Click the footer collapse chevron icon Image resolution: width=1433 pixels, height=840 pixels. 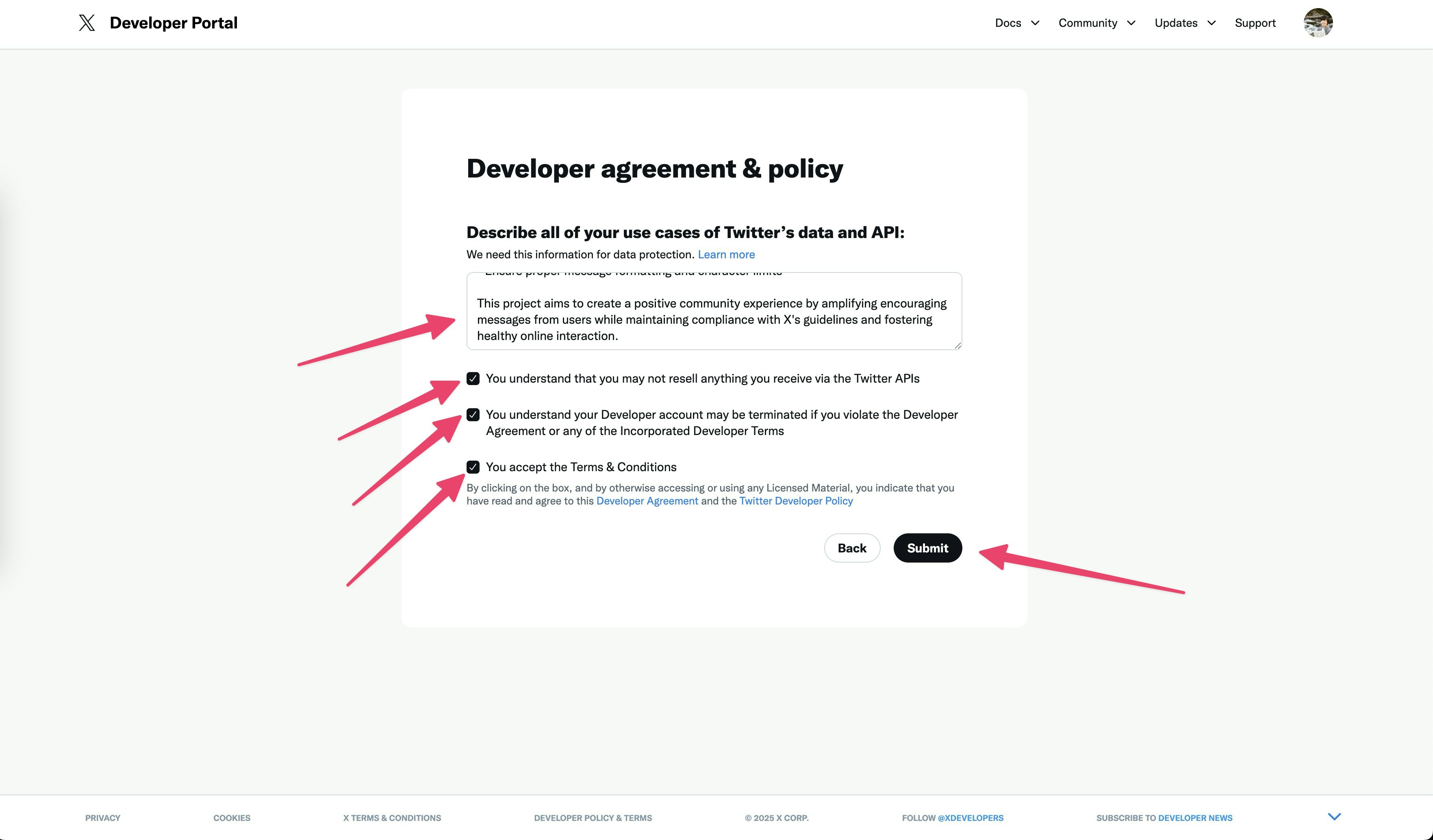1334,817
